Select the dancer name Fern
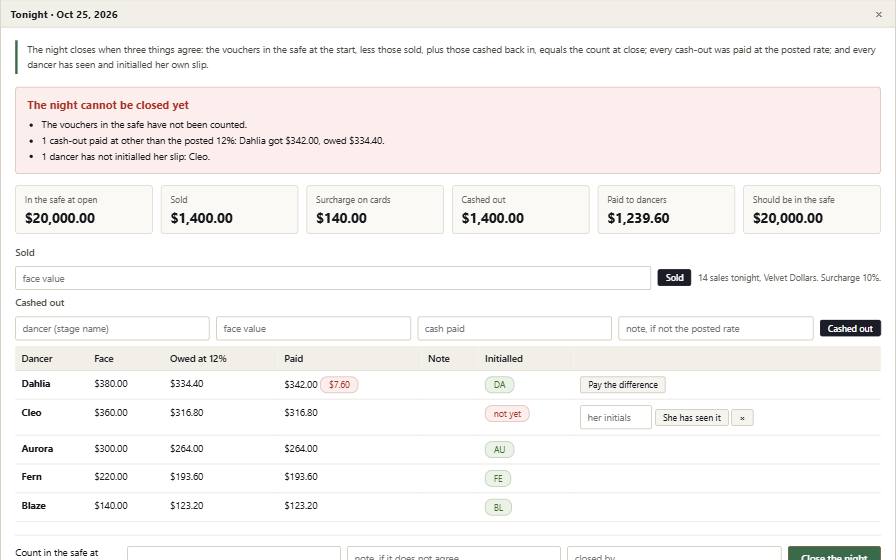 coord(31,477)
